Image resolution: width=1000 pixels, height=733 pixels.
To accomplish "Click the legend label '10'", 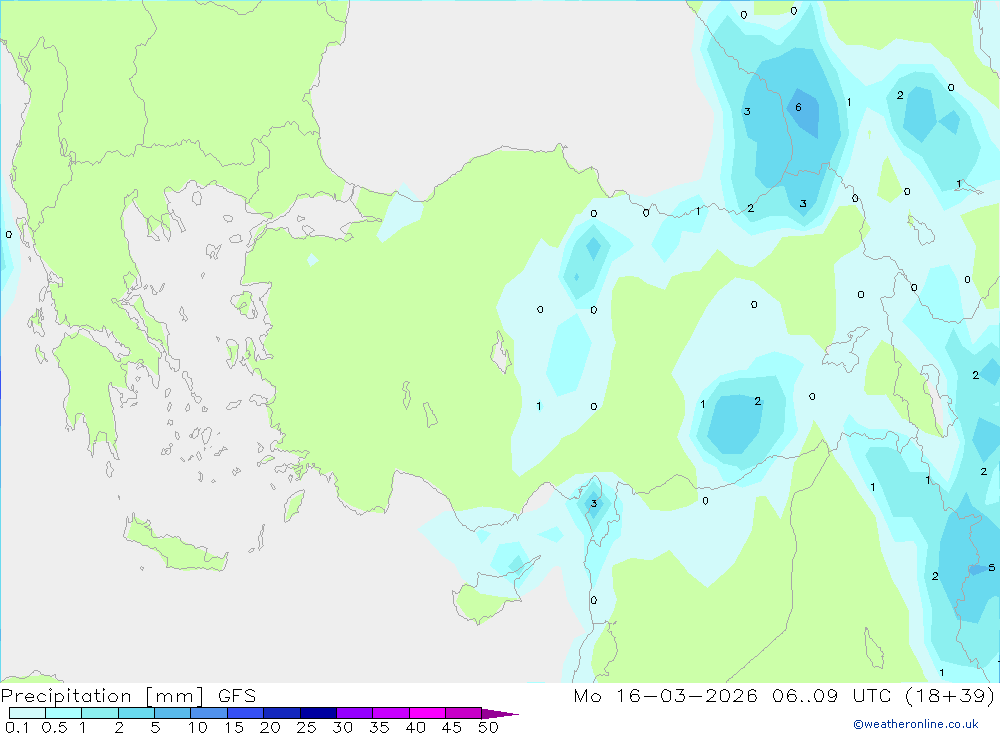I will (198, 727).
